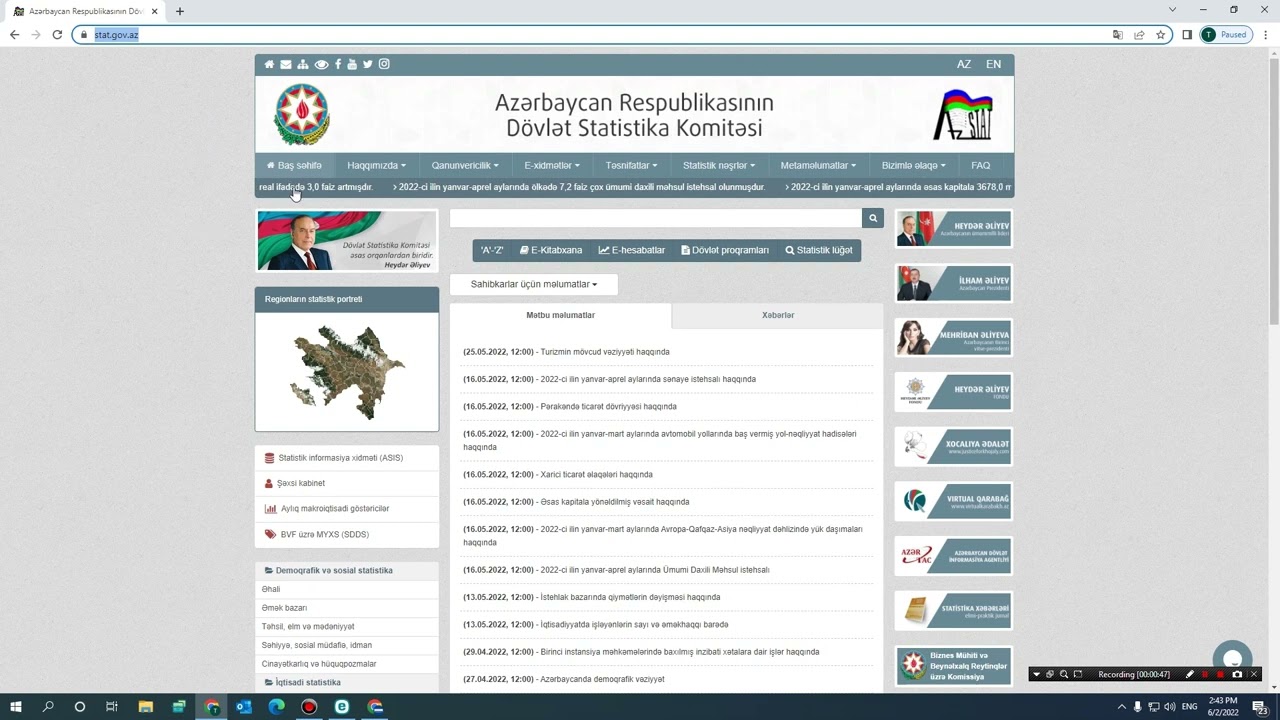Open the FAQ menu item
Screen dimensions: 1280x720
(x=981, y=165)
